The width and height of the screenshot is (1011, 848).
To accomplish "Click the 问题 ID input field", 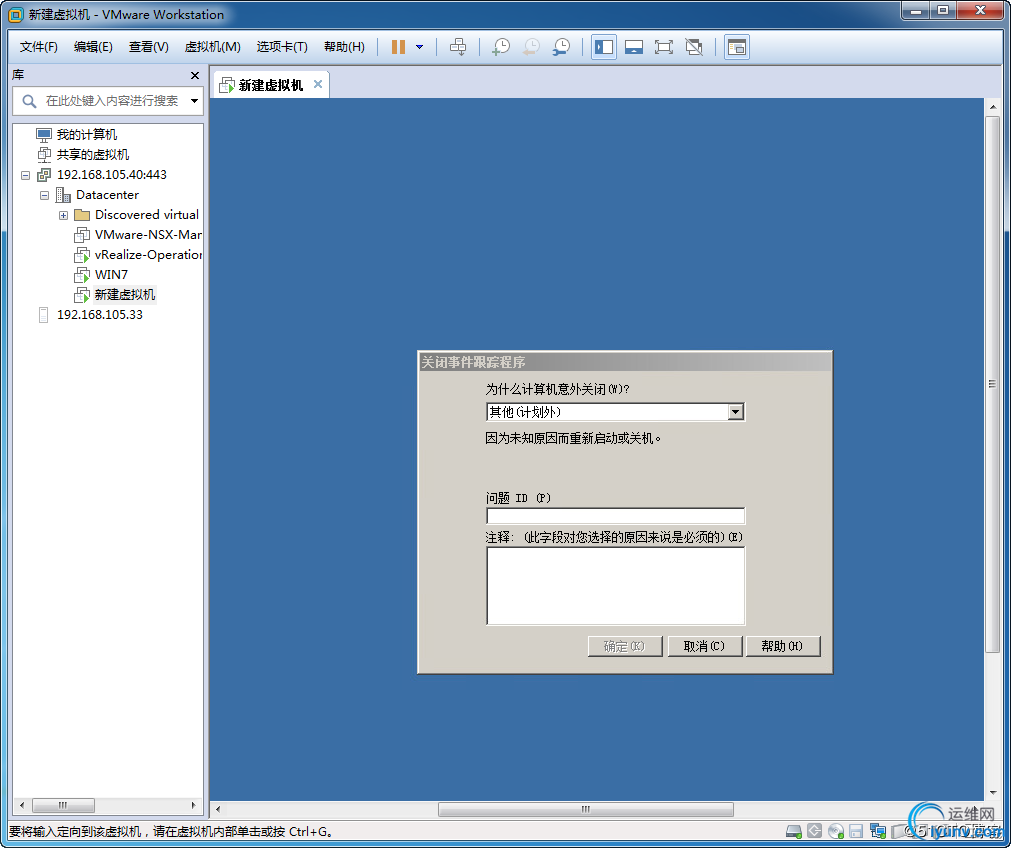I will tap(615, 516).
